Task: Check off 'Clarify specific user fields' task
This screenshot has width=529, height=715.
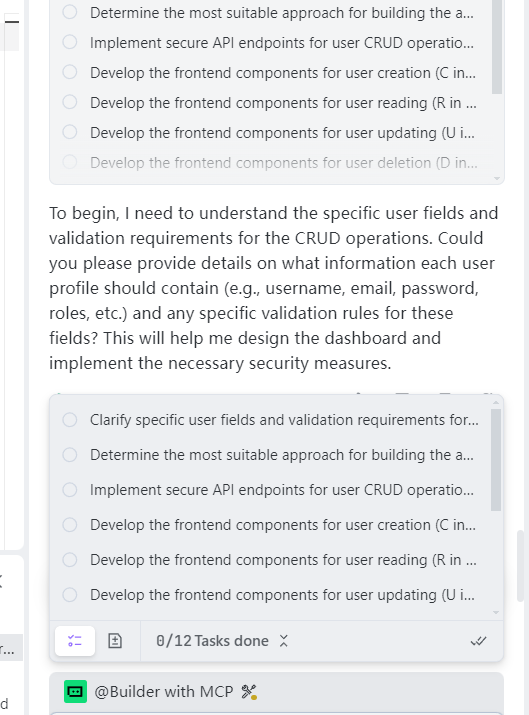Action: coord(70,420)
